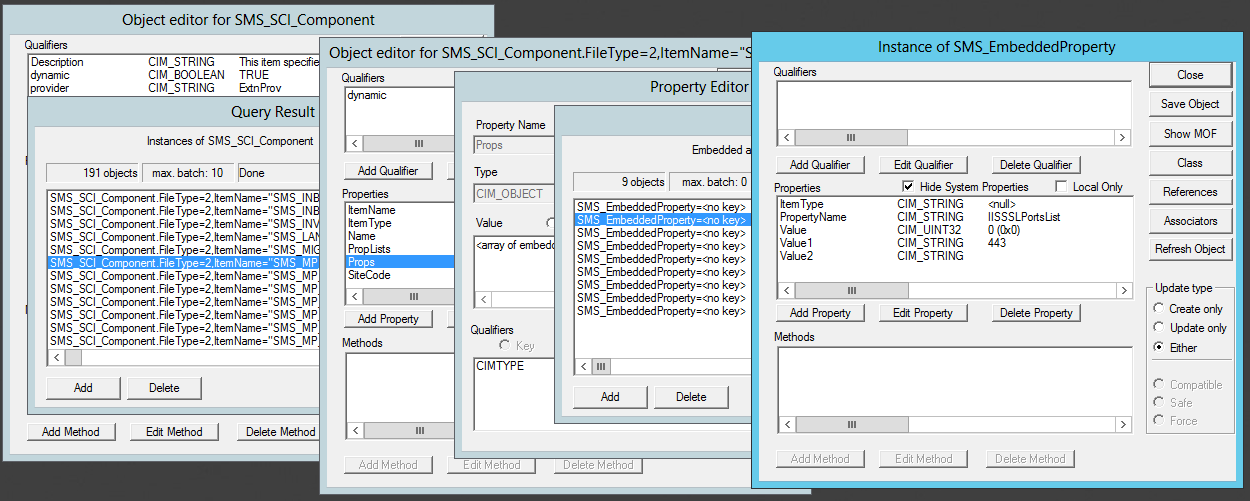Click left scroll arrow in Query Result list

click(x=56, y=357)
